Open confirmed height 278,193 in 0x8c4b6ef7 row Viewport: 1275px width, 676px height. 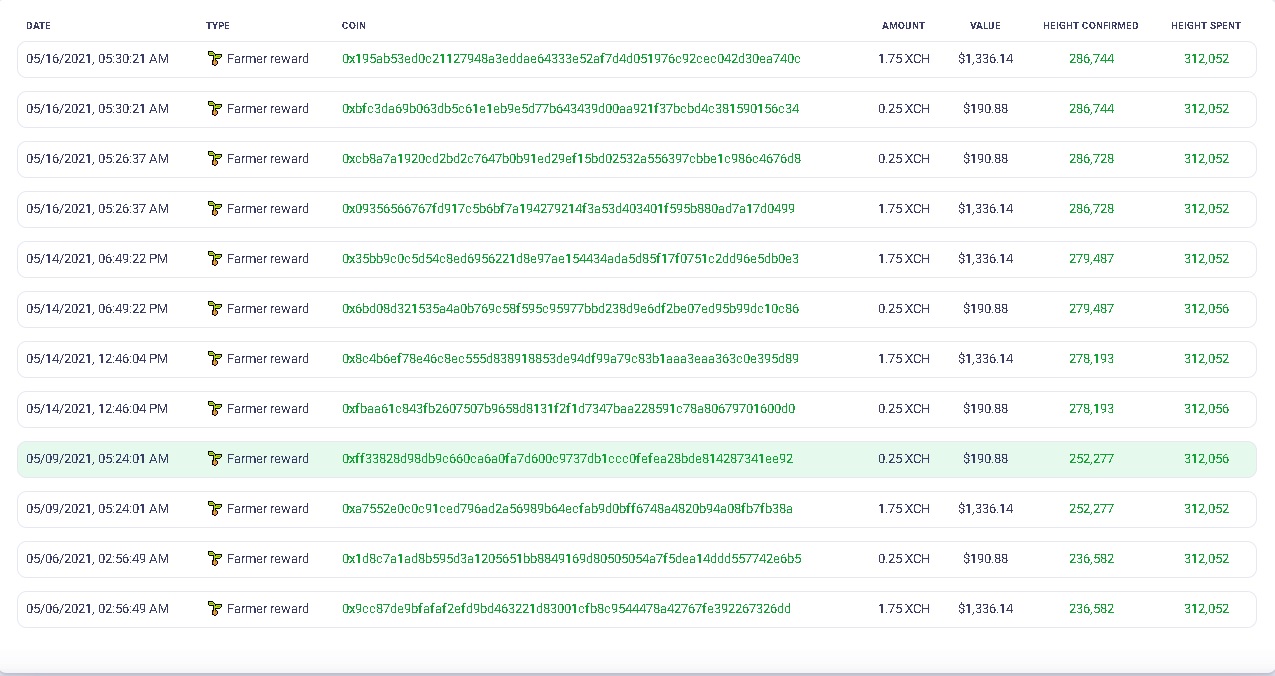click(x=1091, y=359)
